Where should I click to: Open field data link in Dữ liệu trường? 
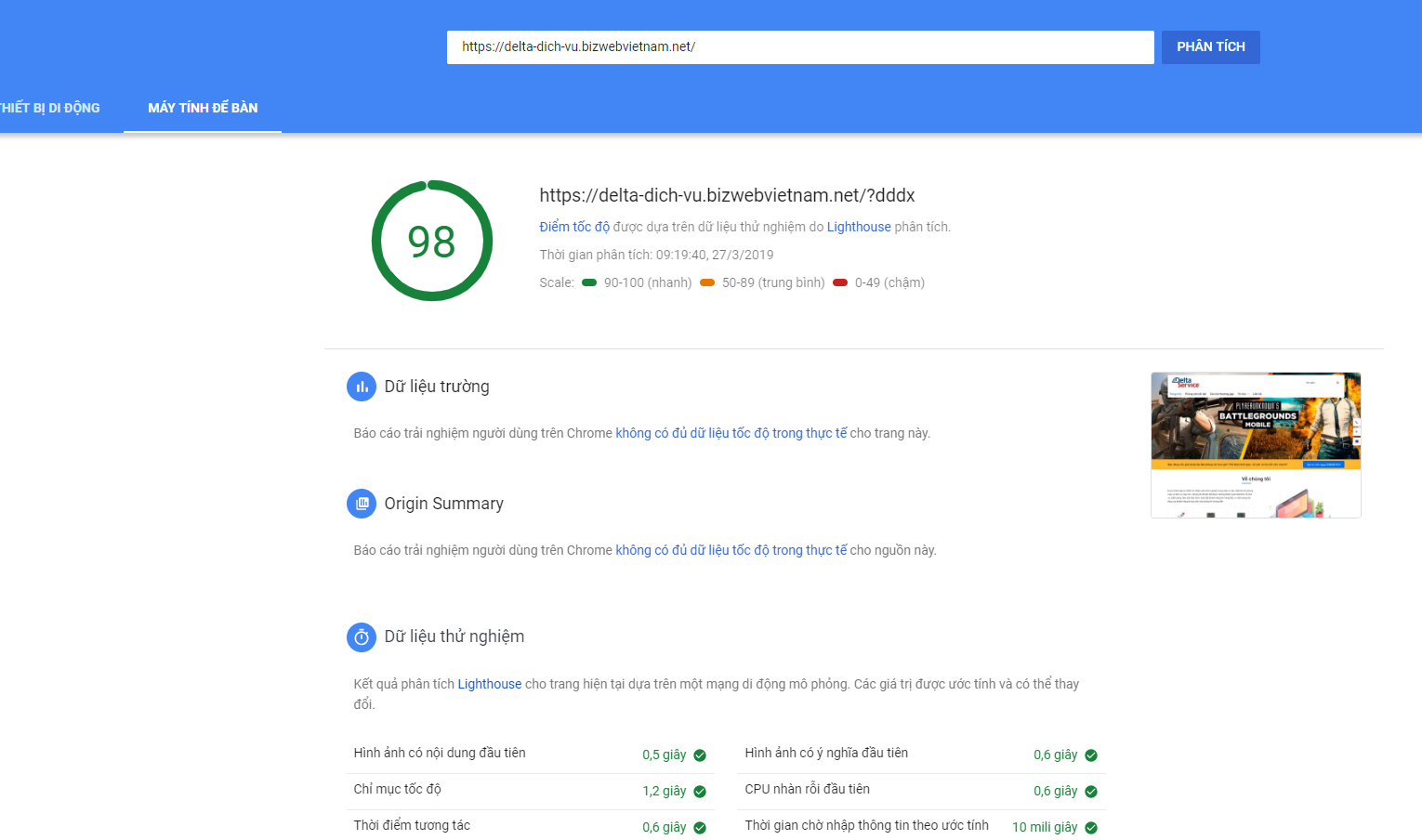click(x=731, y=433)
